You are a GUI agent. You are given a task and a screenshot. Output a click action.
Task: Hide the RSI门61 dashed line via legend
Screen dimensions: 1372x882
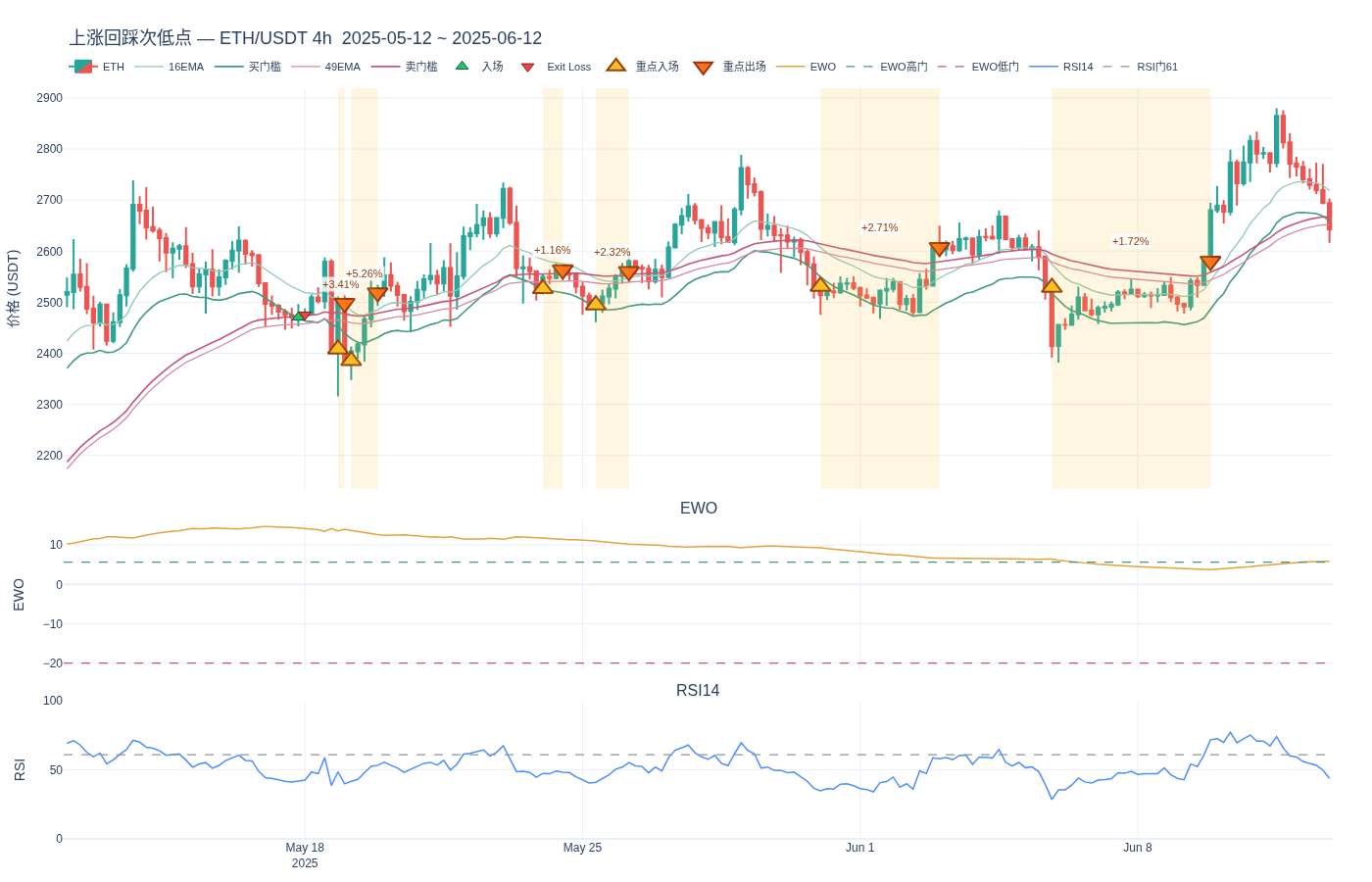(x=1141, y=67)
